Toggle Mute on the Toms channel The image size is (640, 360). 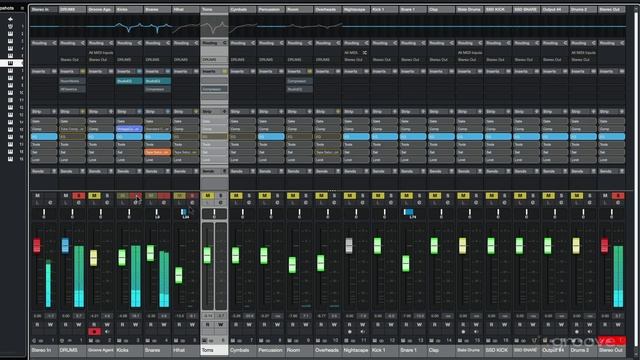pos(207,196)
